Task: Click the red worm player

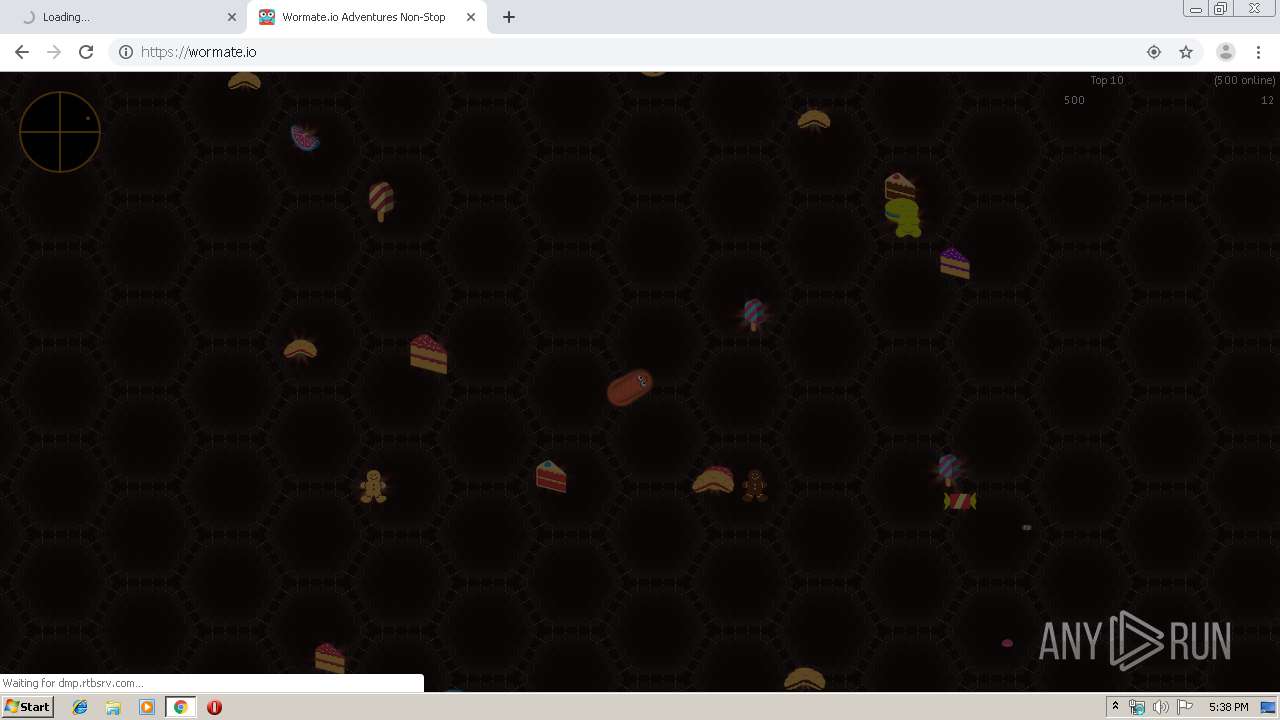Action: 630,387
